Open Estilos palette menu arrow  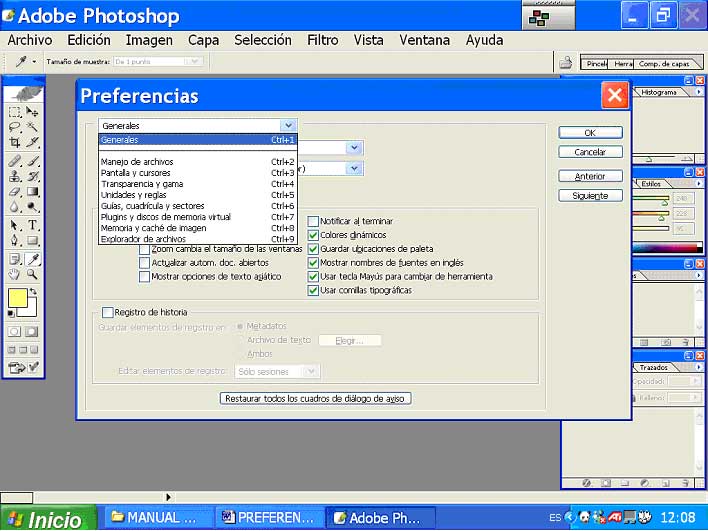699,184
